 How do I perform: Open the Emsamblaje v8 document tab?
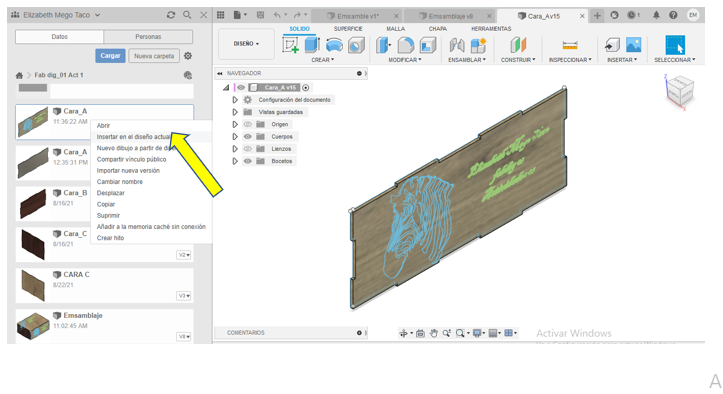pos(450,16)
